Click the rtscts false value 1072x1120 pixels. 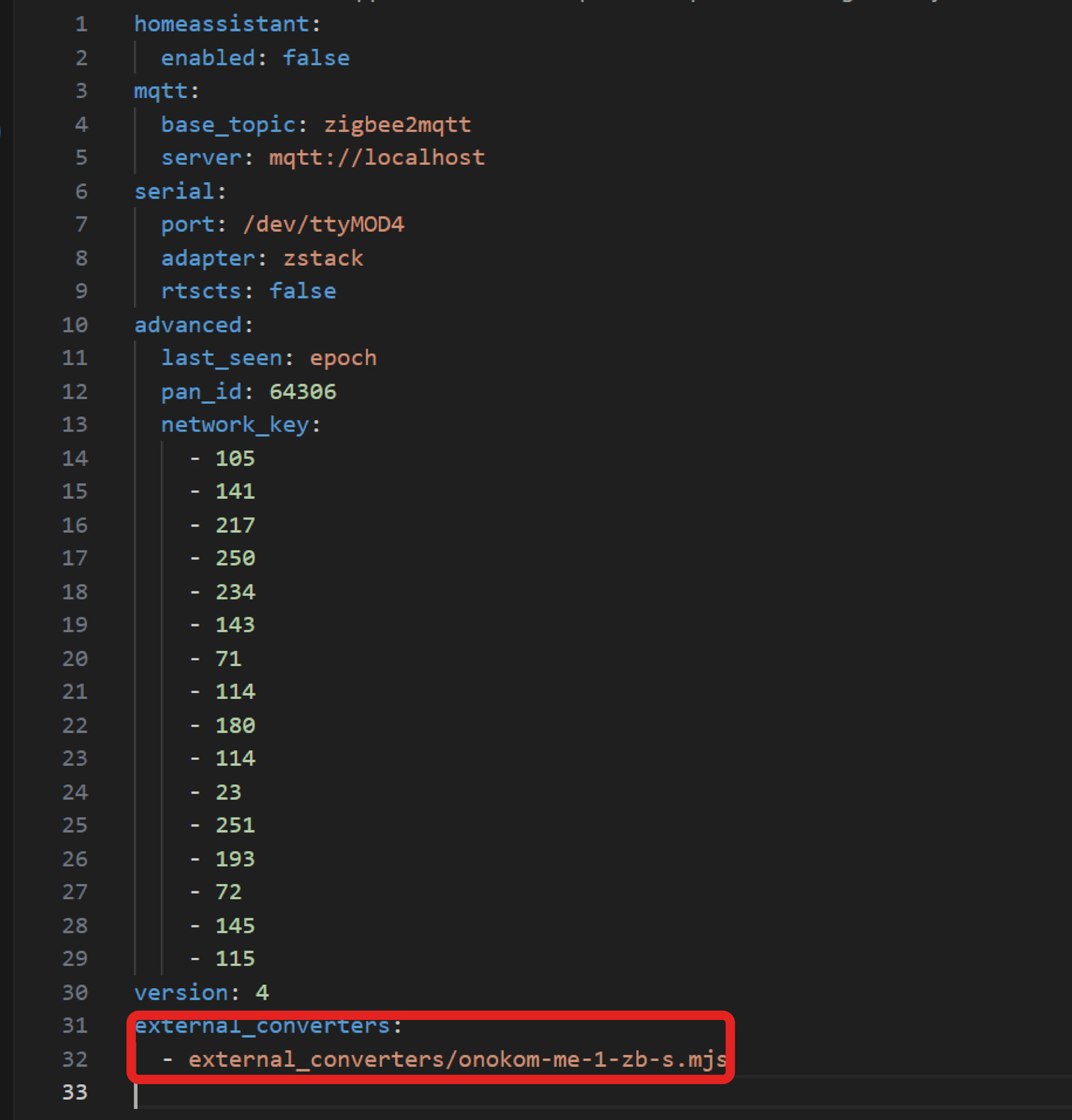(302, 291)
